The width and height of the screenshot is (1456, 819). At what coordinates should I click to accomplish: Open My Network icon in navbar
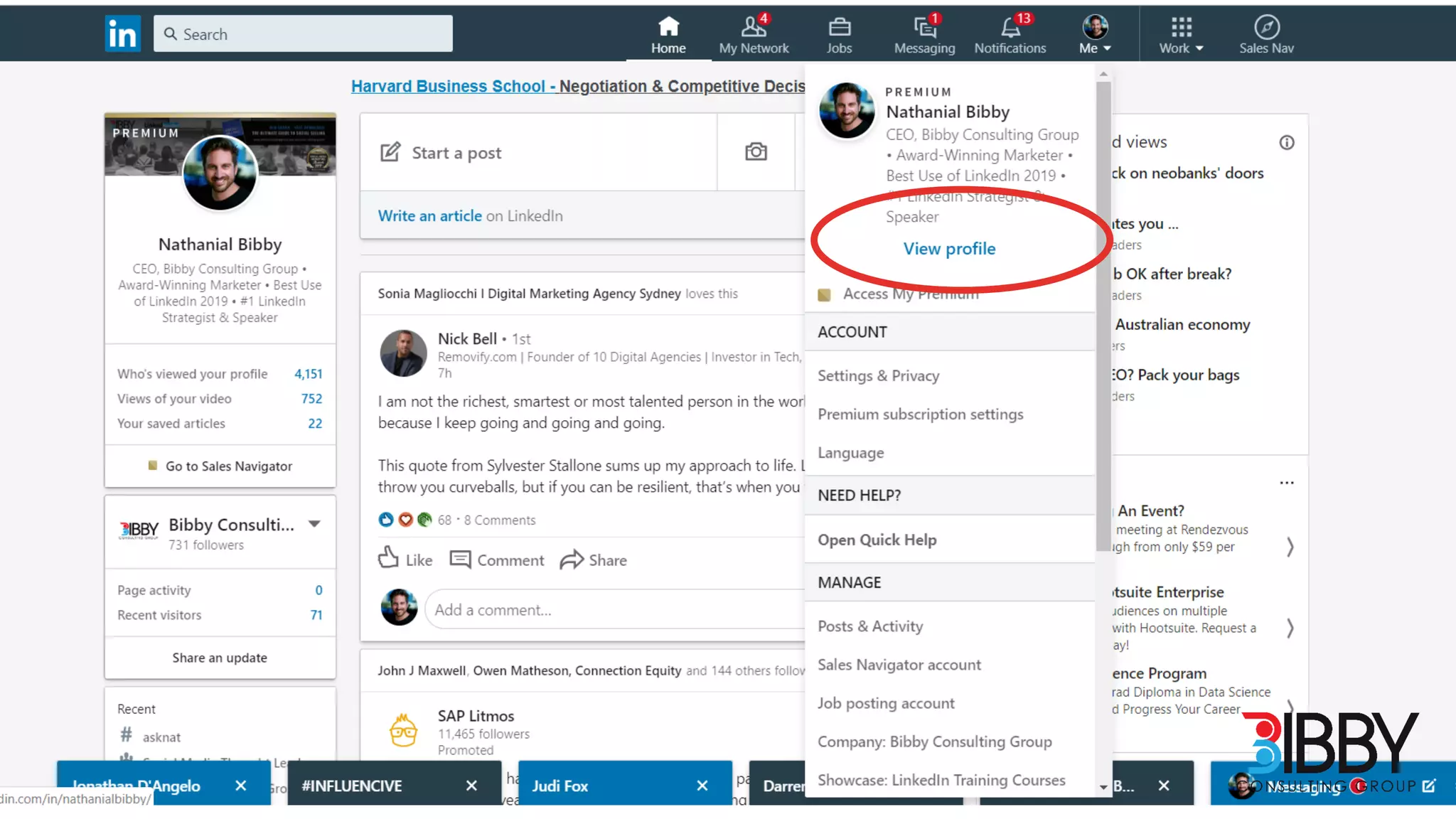754,27
